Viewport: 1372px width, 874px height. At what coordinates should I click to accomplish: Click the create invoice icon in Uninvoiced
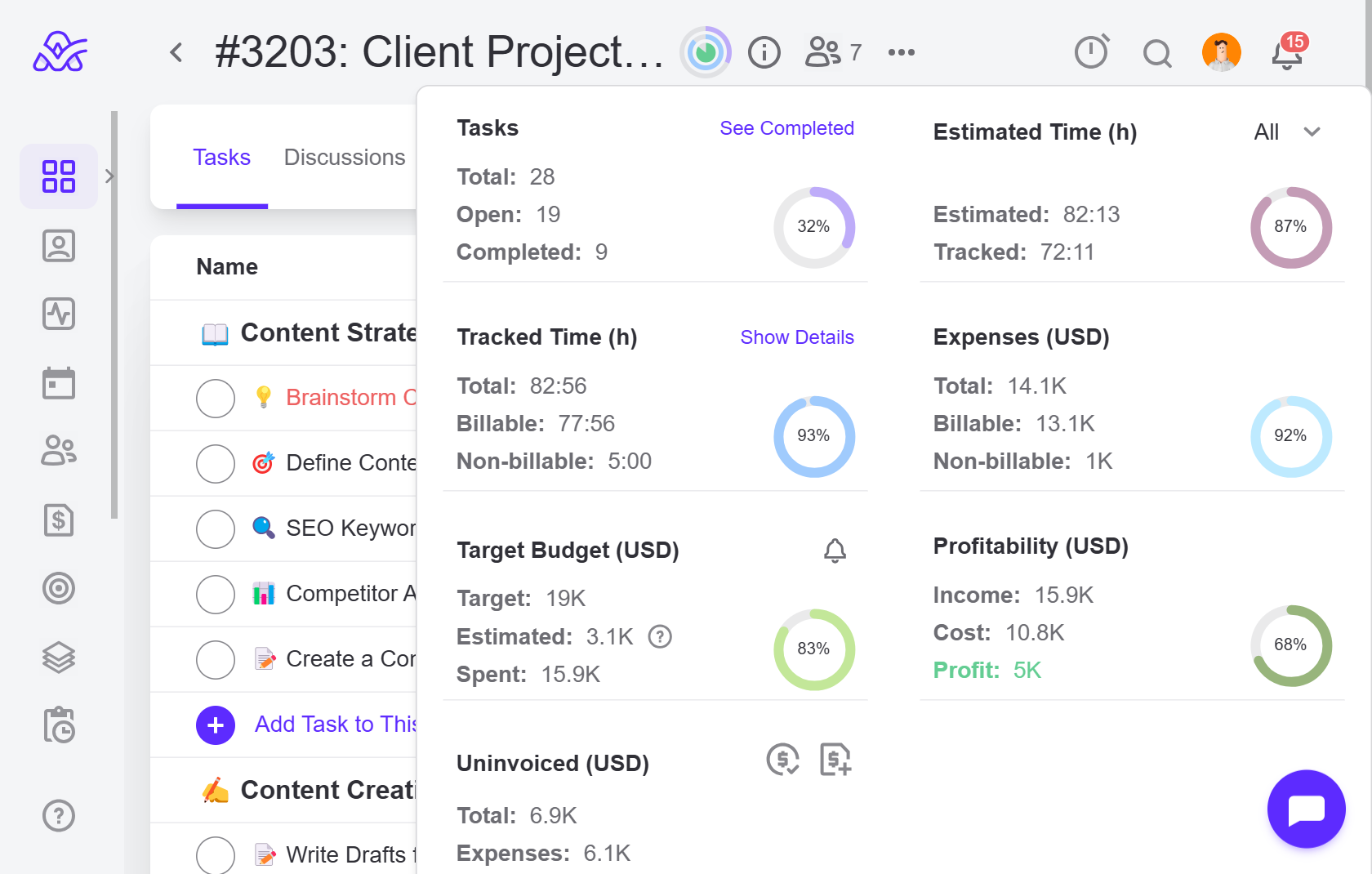pos(835,760)
